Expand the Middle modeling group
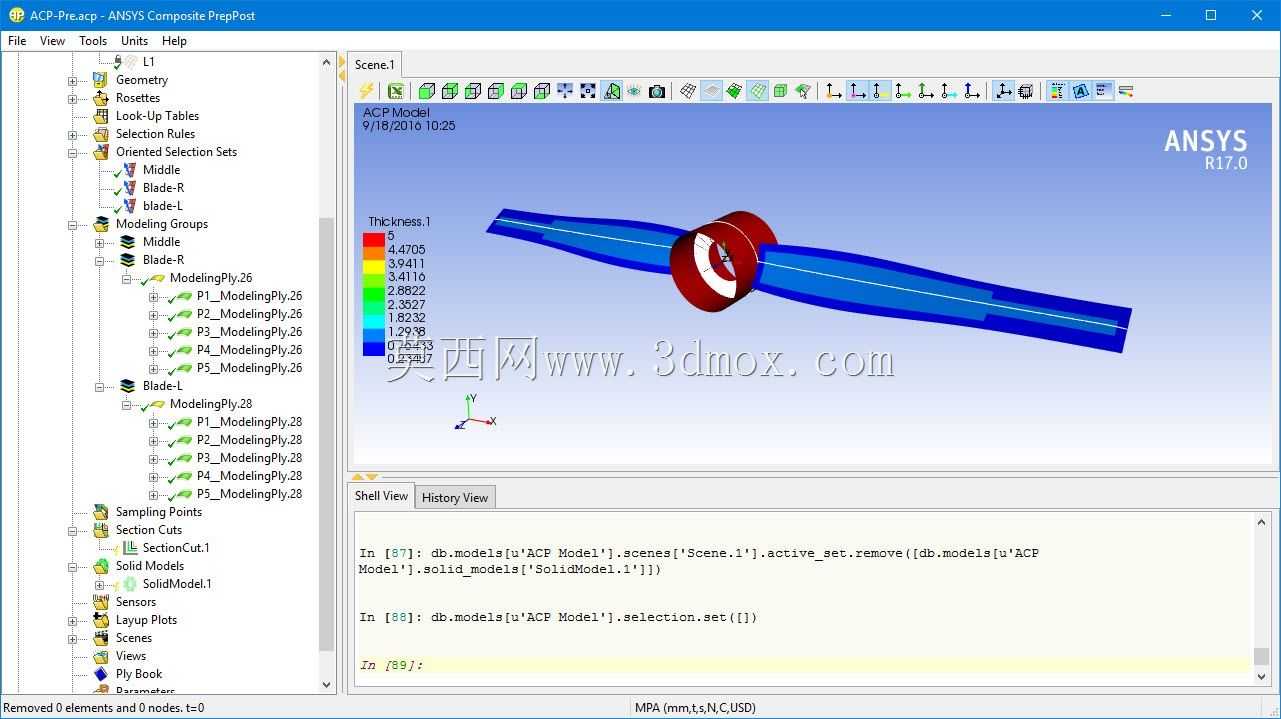This screenshot has width=1281, height=719. pyautogui.click(x=100, y=243)
